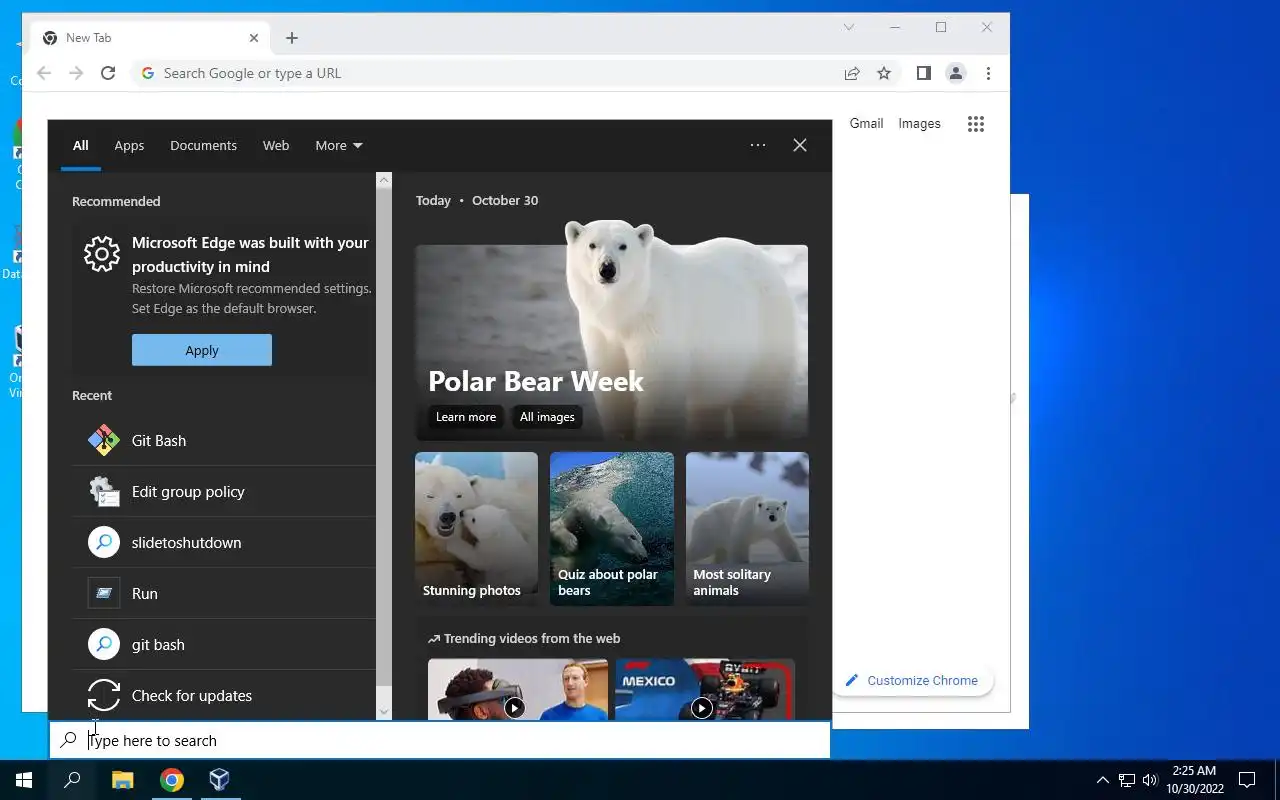1280x800 pixels.
Task: Click the Apply button for Edge settings
Action: coord(202,350)
